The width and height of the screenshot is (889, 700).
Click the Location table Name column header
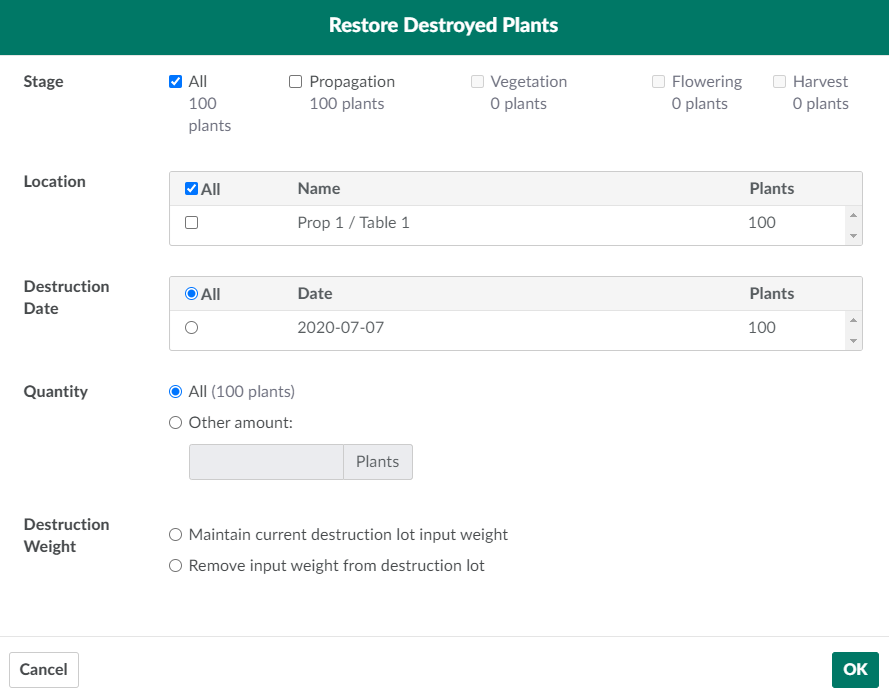(x=319, y=189)
